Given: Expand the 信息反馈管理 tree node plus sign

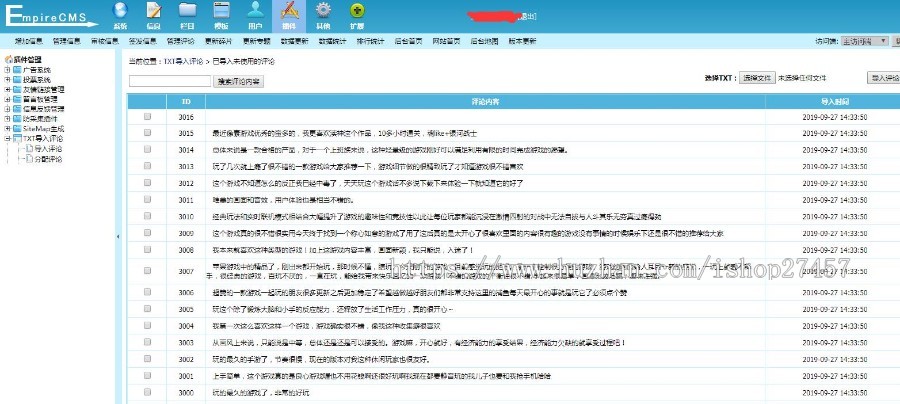Looking at the screenshot, I should pos(7,108).
